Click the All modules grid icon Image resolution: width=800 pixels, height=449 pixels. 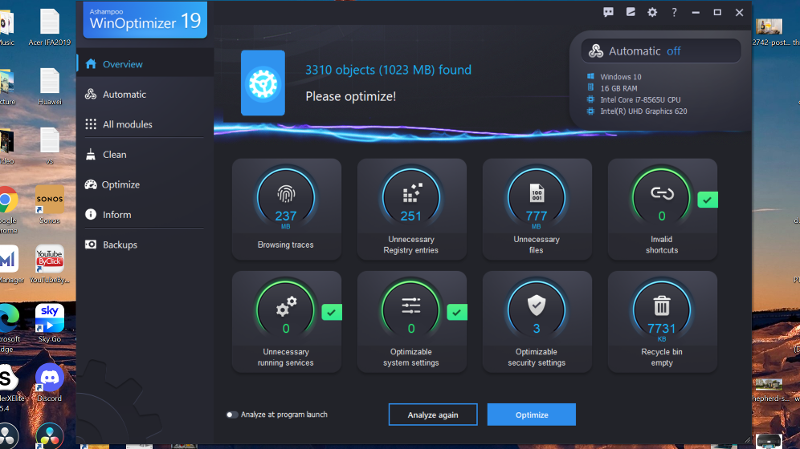[91, 124]
